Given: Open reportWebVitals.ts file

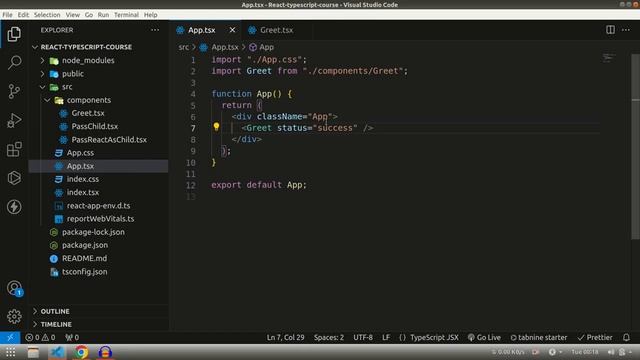Looking at the screenshot, I should [x=100, y=219].
